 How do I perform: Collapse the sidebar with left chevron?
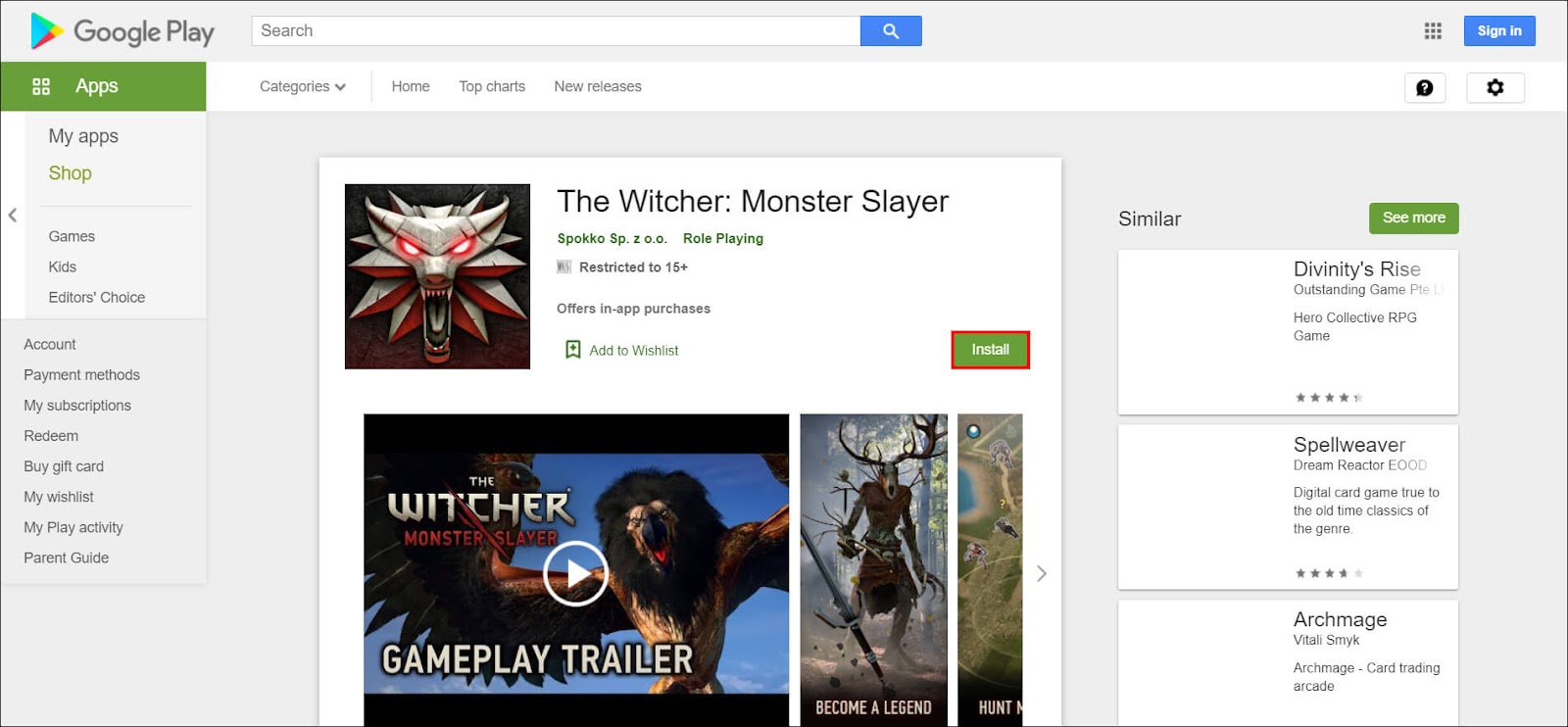pyautogui.click(x=13, y=216)
